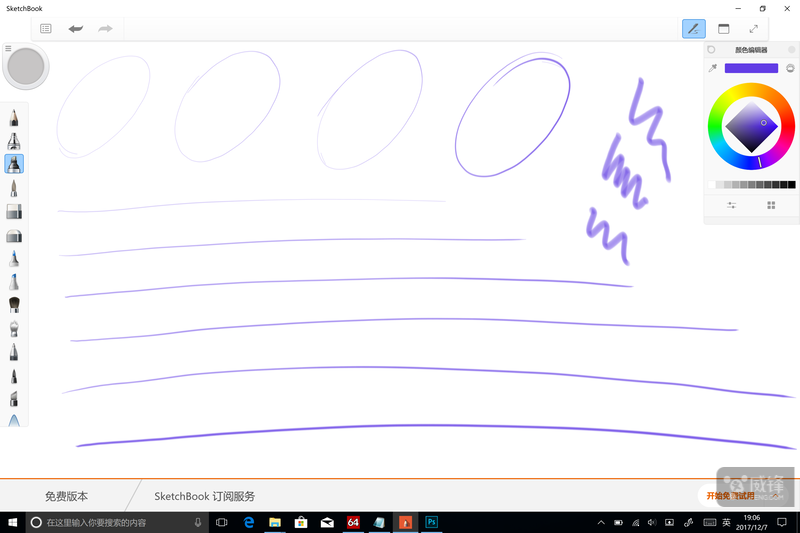Toggle the UI window panel button
Screen dimensions: 800x533
(723, 29)
